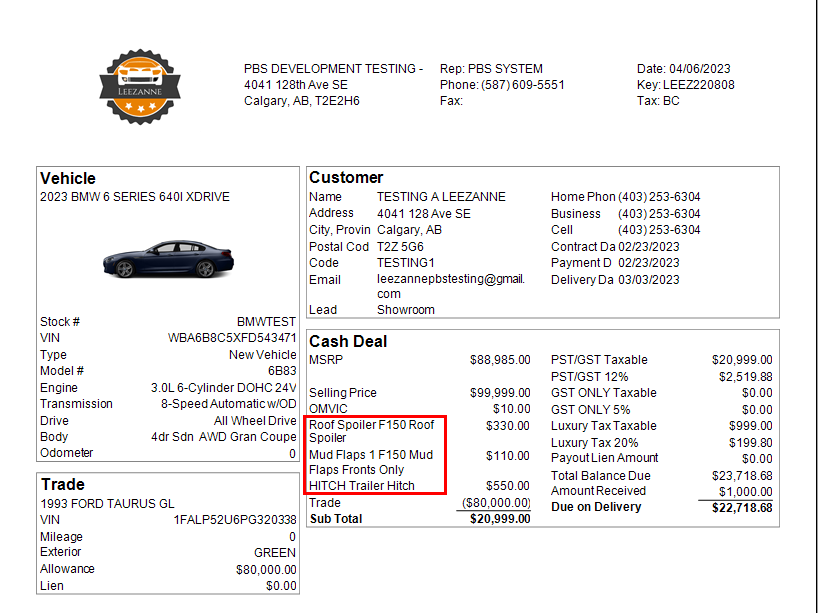Click the 'HITCH Trailer Hitch' item

point(362,486)
